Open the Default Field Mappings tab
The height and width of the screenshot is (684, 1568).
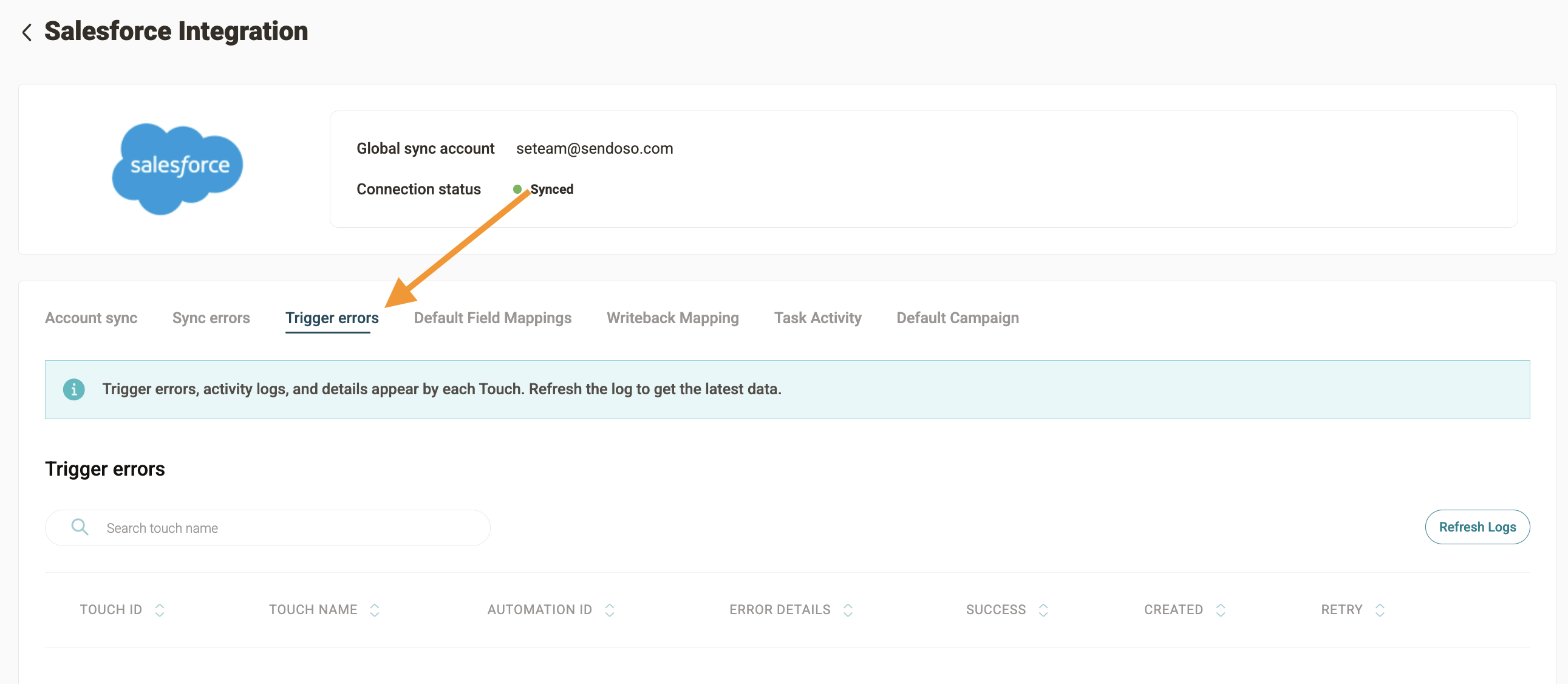click(x=492, y=318)
